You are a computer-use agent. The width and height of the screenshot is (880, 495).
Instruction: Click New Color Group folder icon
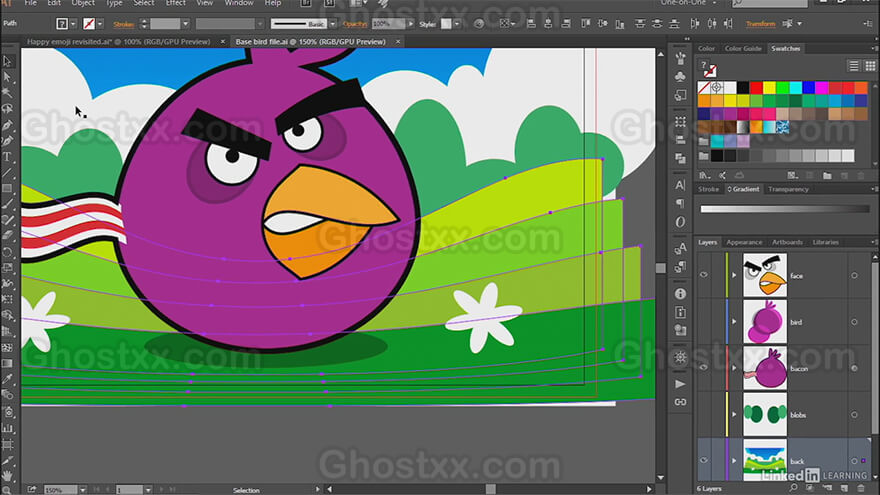coord(827,176)
